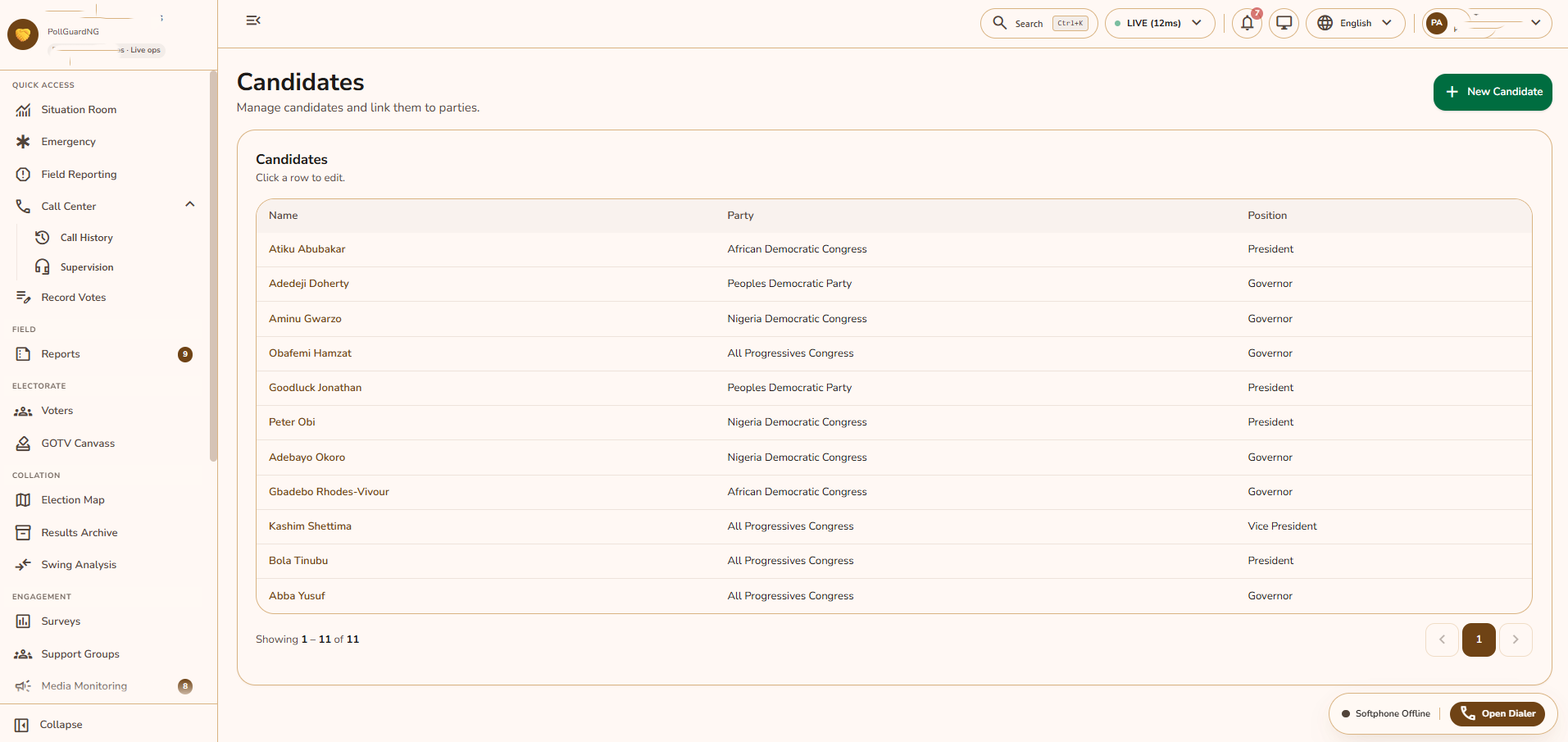Open the Atiku Abubakar candidate row
This screenshot has height=742, width=1568.
coord(893,249)
